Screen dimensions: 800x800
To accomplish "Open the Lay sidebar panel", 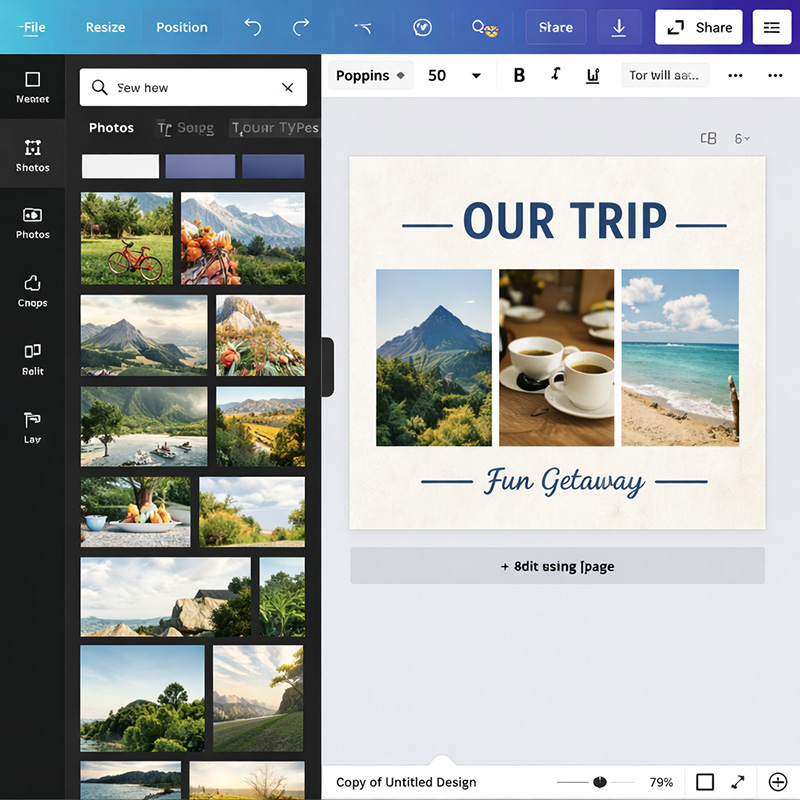I will point(33,428).
